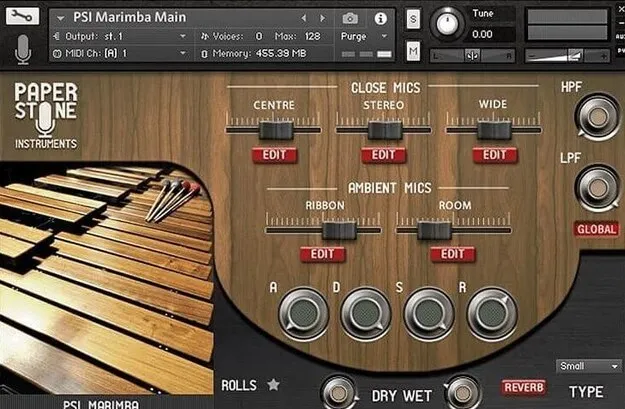Click the DRY WET reverb knob
The height and width of the screenshot is (409, 625).
click(x=463, y=393)
